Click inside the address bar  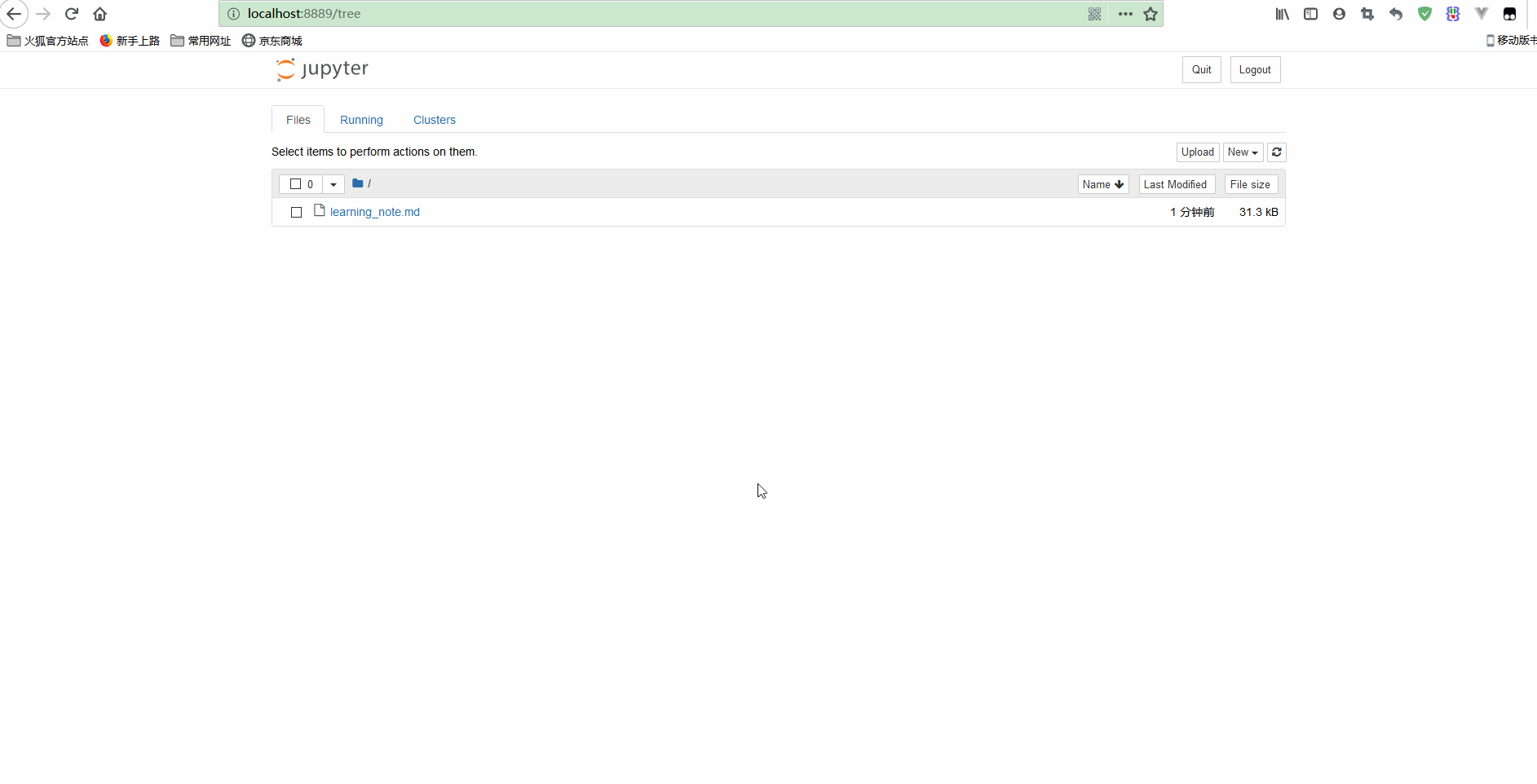571,14
